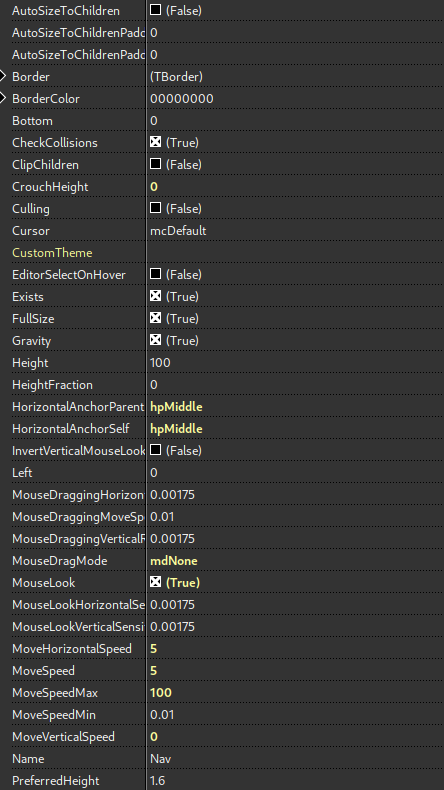Enable the ClipChildren checkbox
The image size is (444, 790).
pyautogui.click(x=155, y=164)
